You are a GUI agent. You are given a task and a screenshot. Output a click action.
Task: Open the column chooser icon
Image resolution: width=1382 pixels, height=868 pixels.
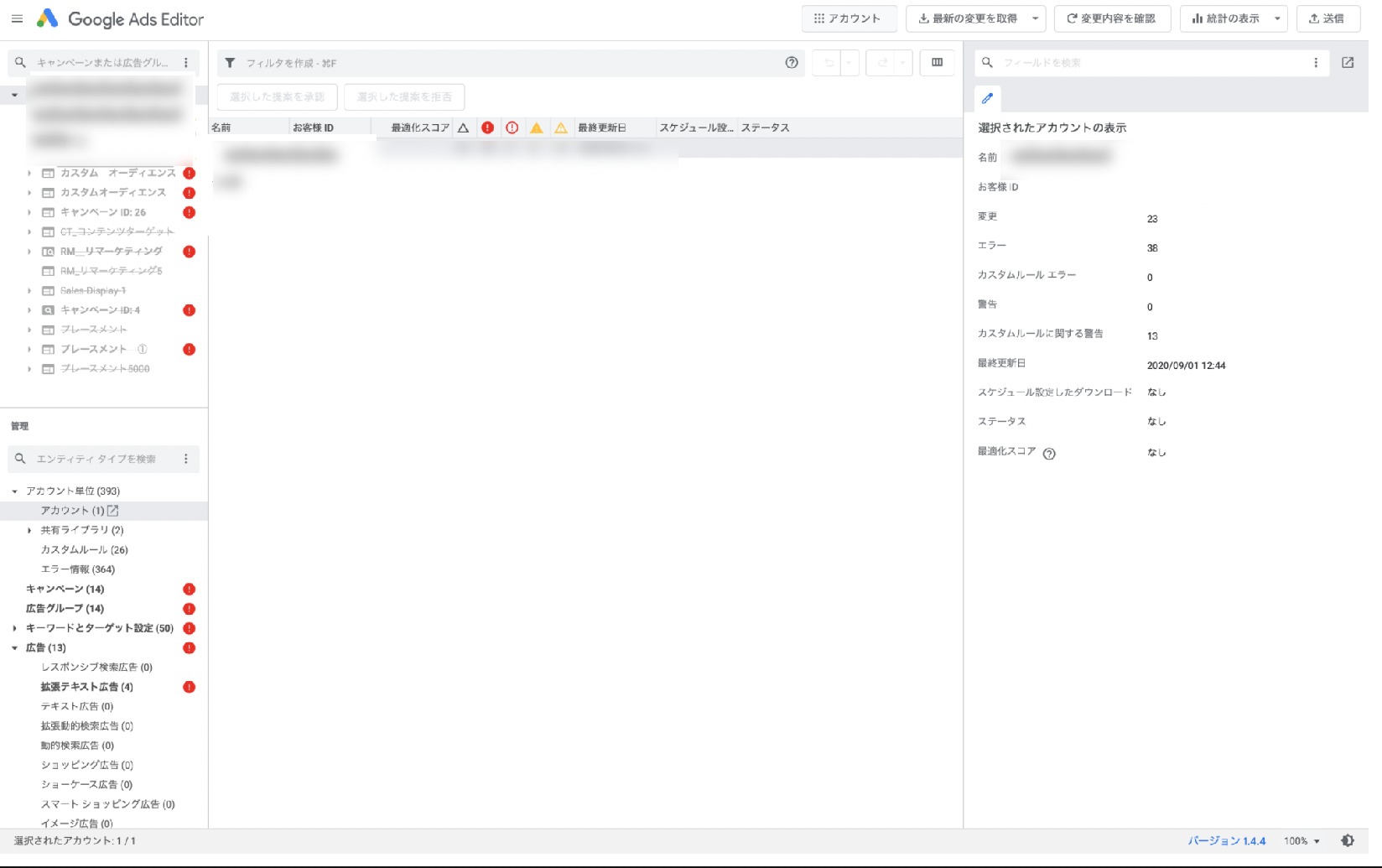(x=937, y=62)
